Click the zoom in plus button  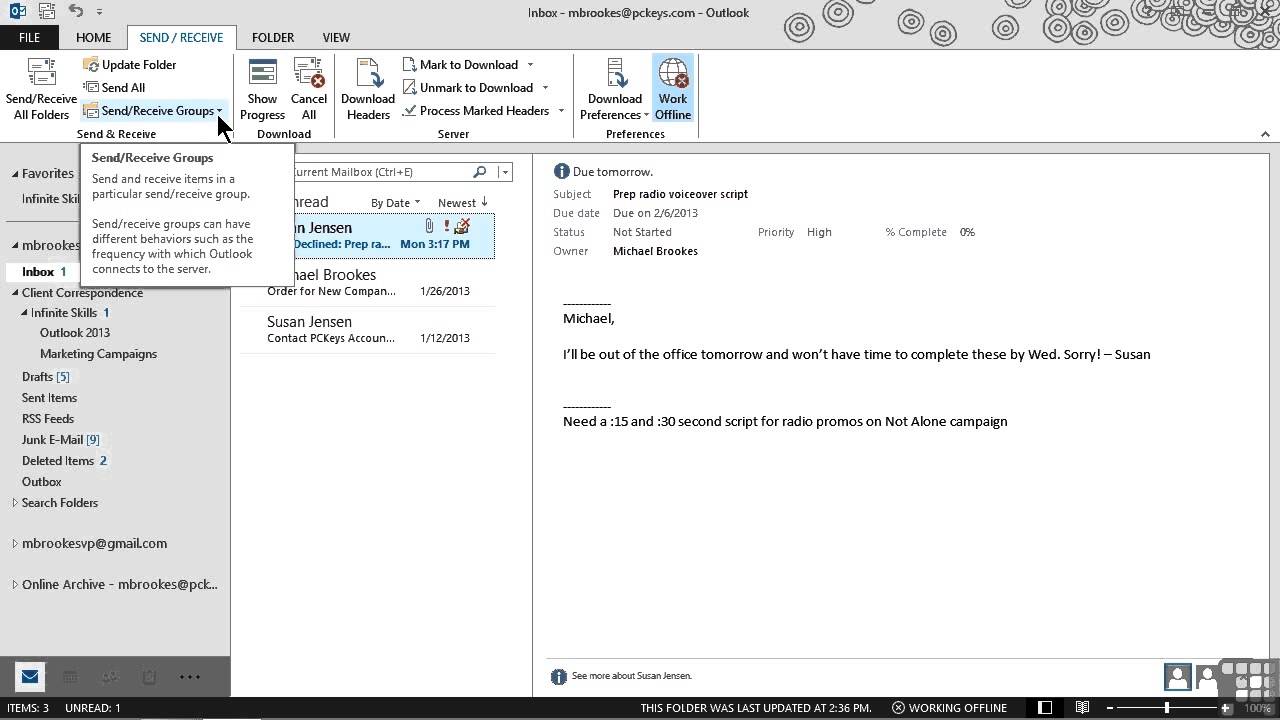click(1226, 708)
